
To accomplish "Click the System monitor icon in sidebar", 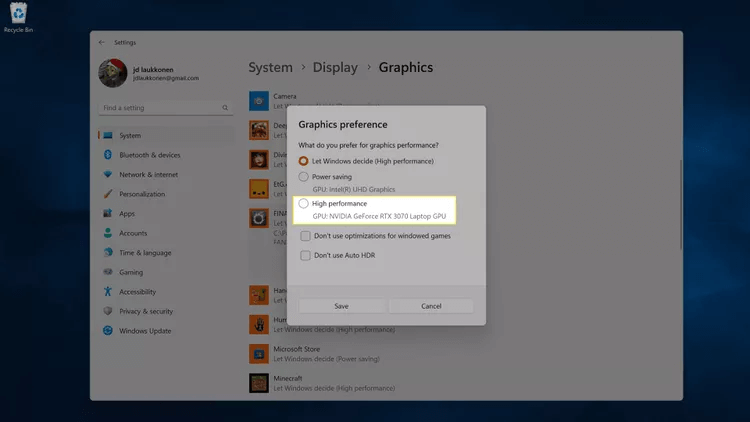I will click(x=108, y=135).
